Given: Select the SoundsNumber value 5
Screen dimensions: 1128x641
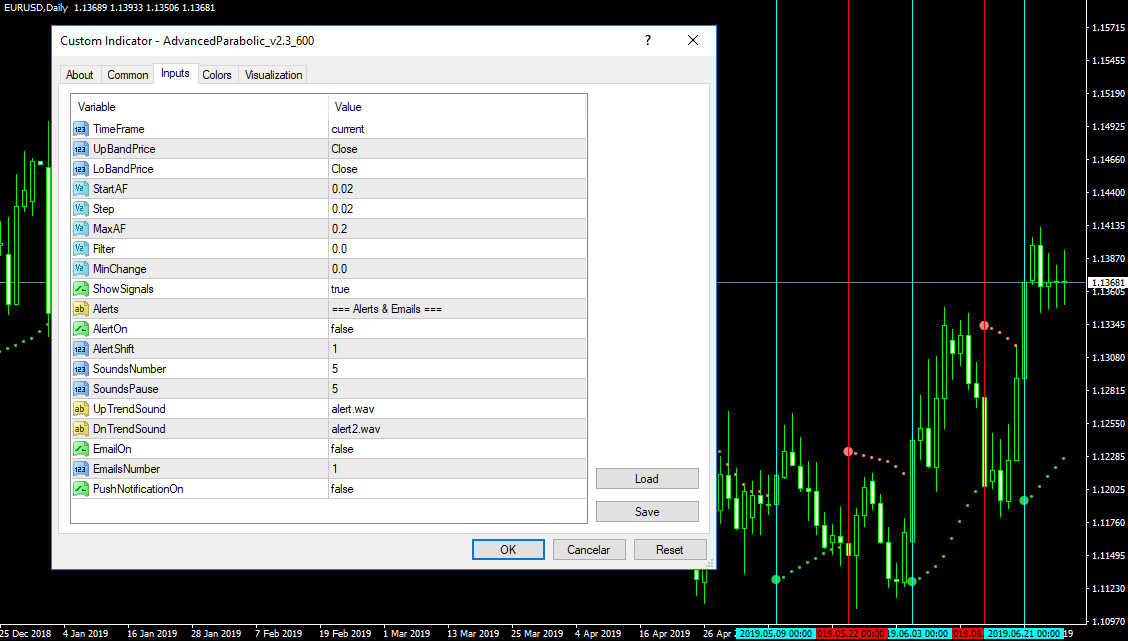Looking at the screenshot, I should (458, 369).
